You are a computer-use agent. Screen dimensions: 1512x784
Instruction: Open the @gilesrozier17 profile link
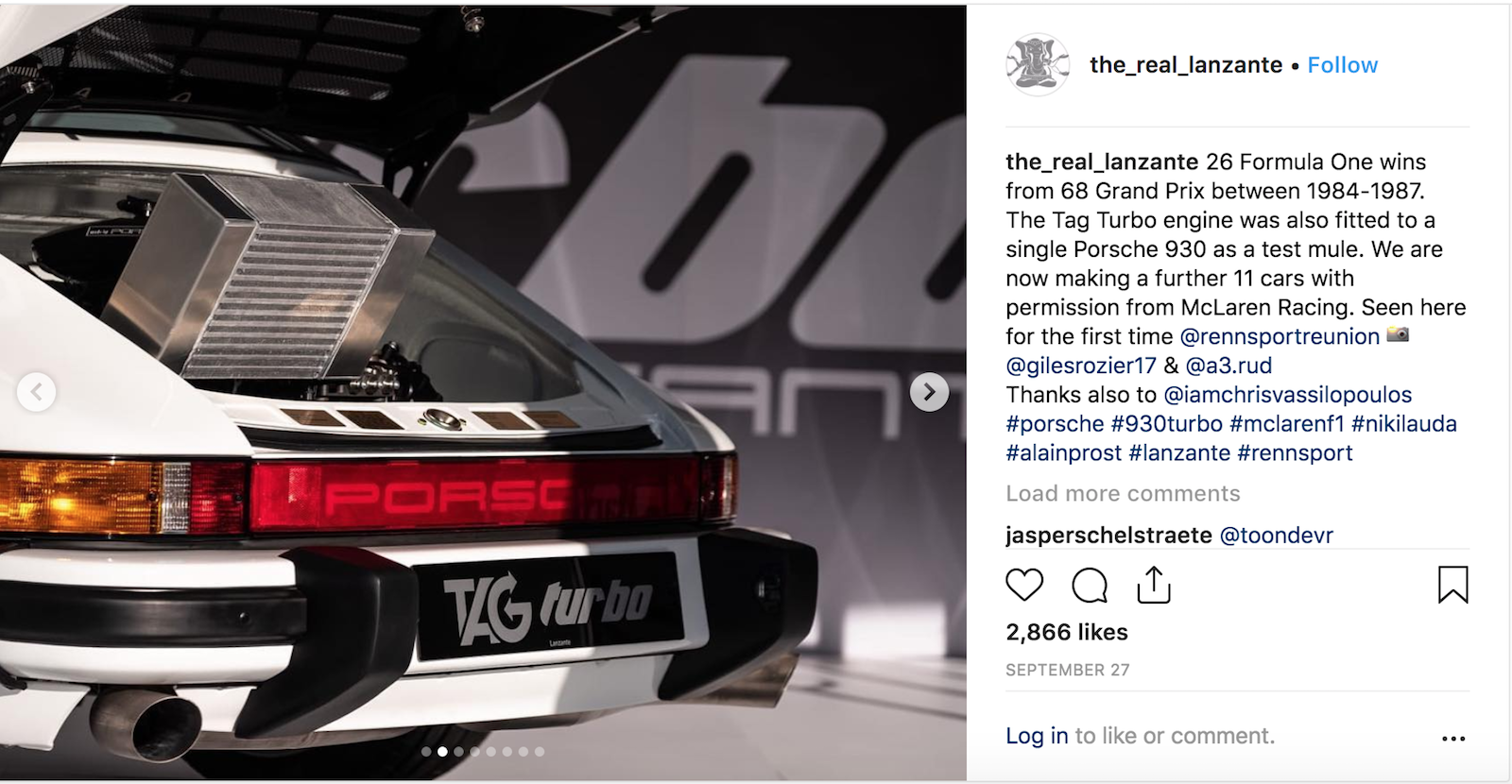[x=1081, y=366]
